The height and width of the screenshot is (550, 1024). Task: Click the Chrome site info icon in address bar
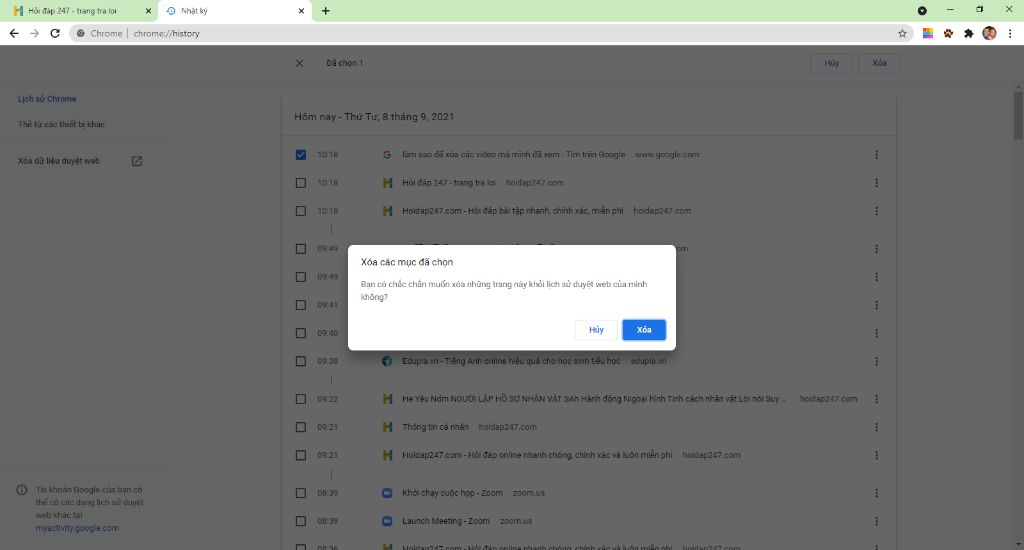pos(80,33)
